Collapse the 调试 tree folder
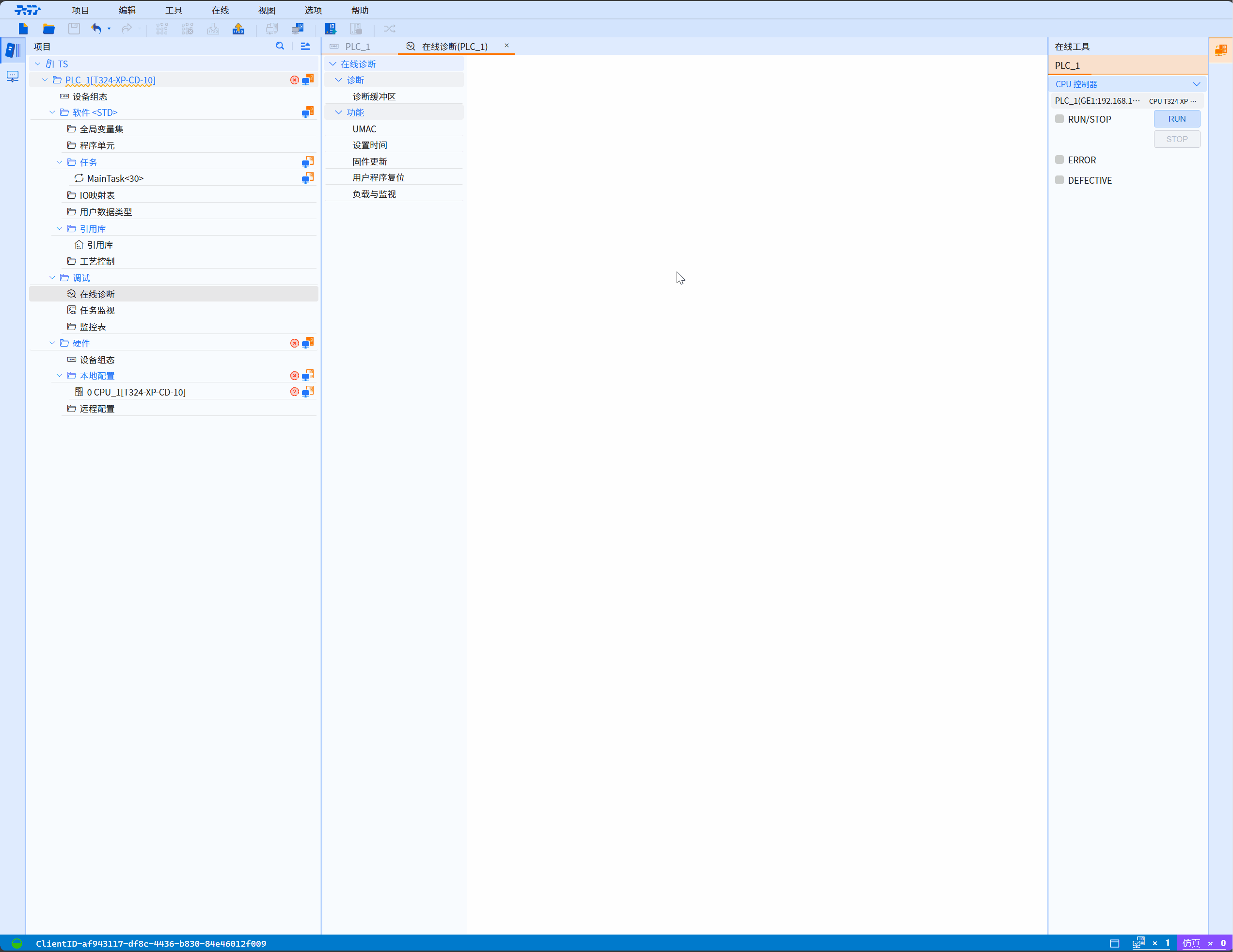 click(52, 278)
